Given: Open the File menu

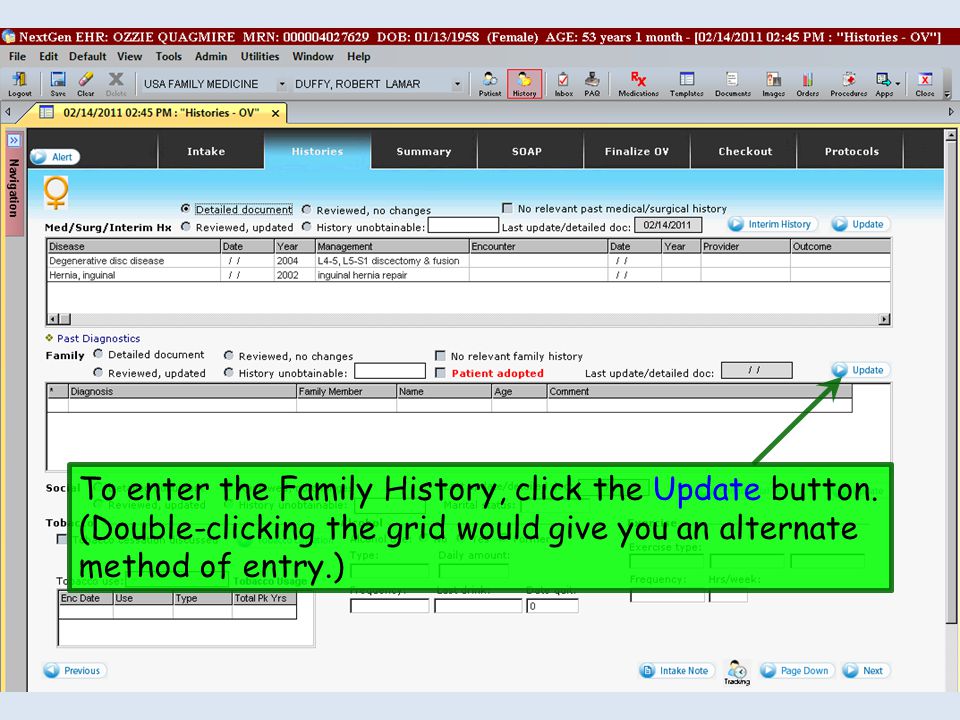Looking at the screenshot, I should click(17, 56).
